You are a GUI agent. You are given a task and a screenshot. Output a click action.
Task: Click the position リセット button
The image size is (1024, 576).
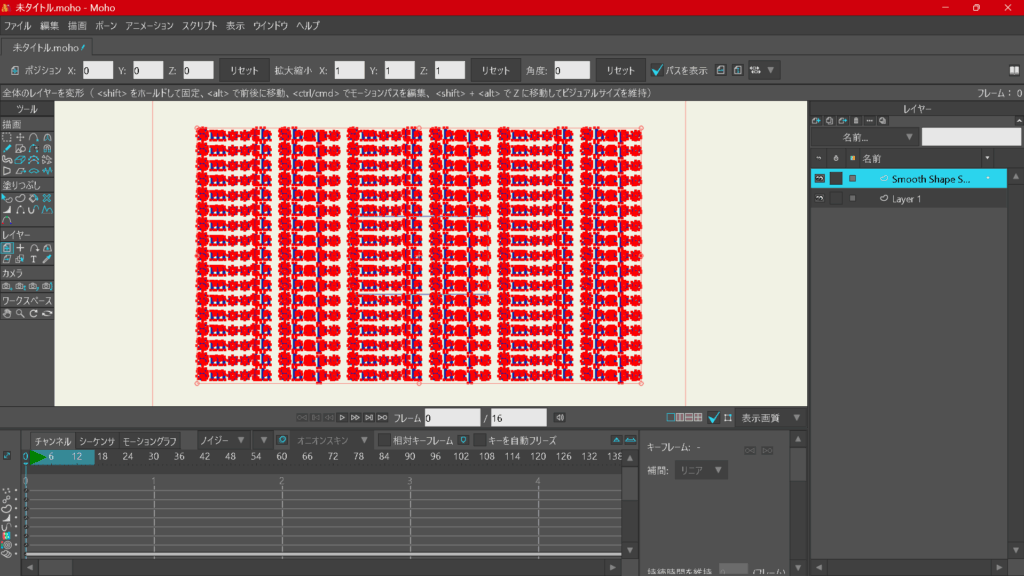(x=244, y=70)
